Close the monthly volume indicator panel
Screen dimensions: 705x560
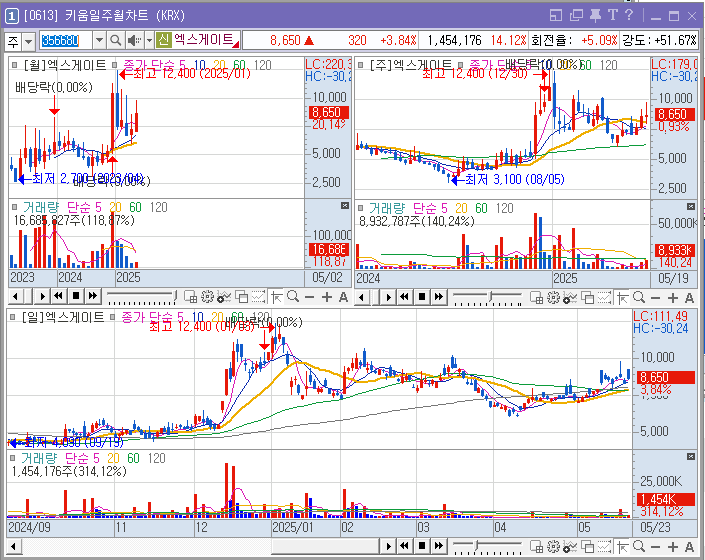coord(345,205)
